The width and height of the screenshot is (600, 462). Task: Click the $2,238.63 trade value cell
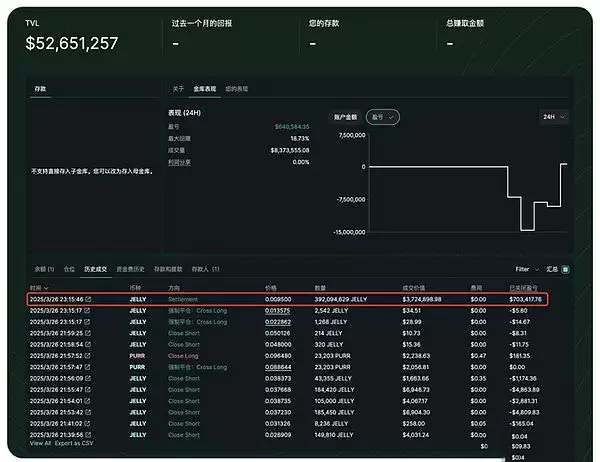coord(416,356)
